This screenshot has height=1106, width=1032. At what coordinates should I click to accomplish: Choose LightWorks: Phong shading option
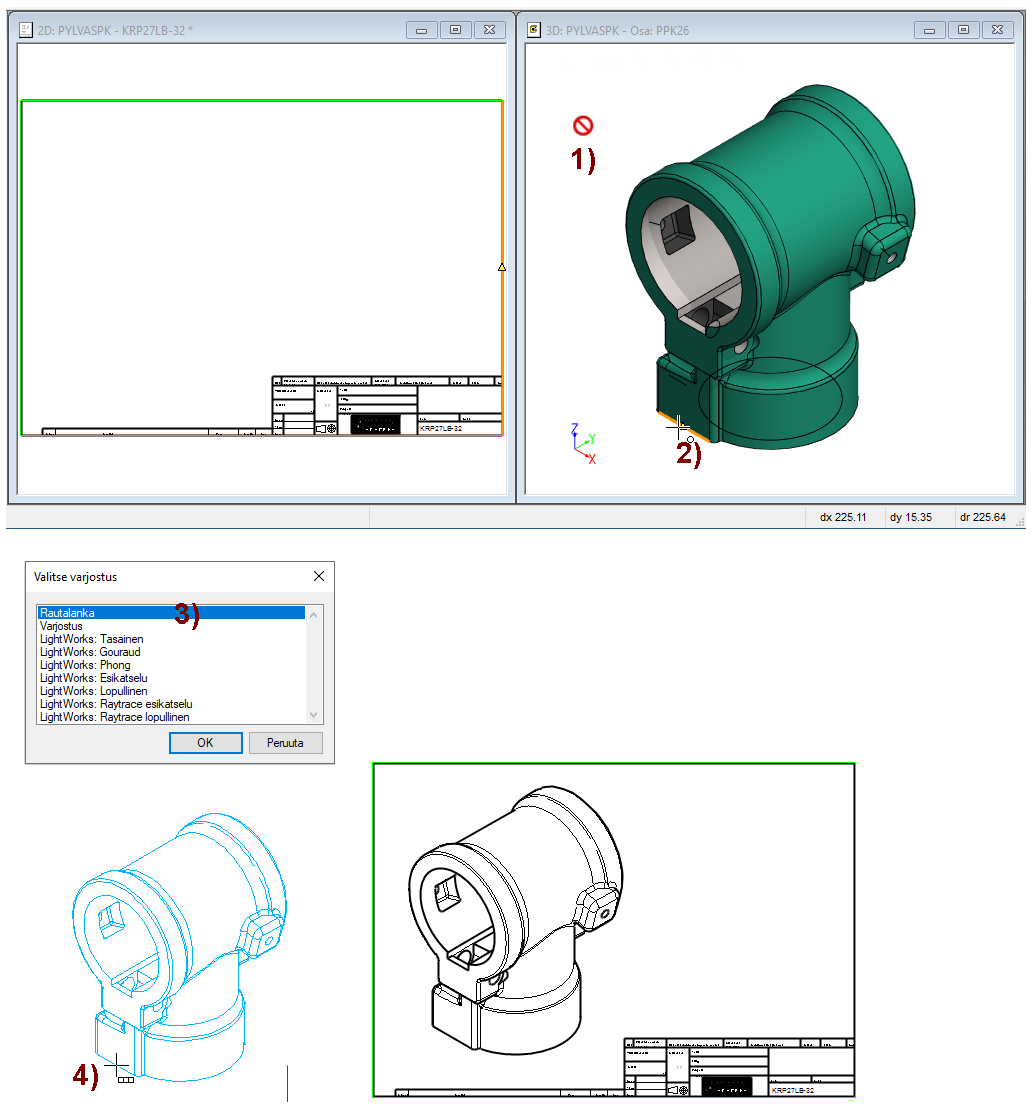coord(85,665)
